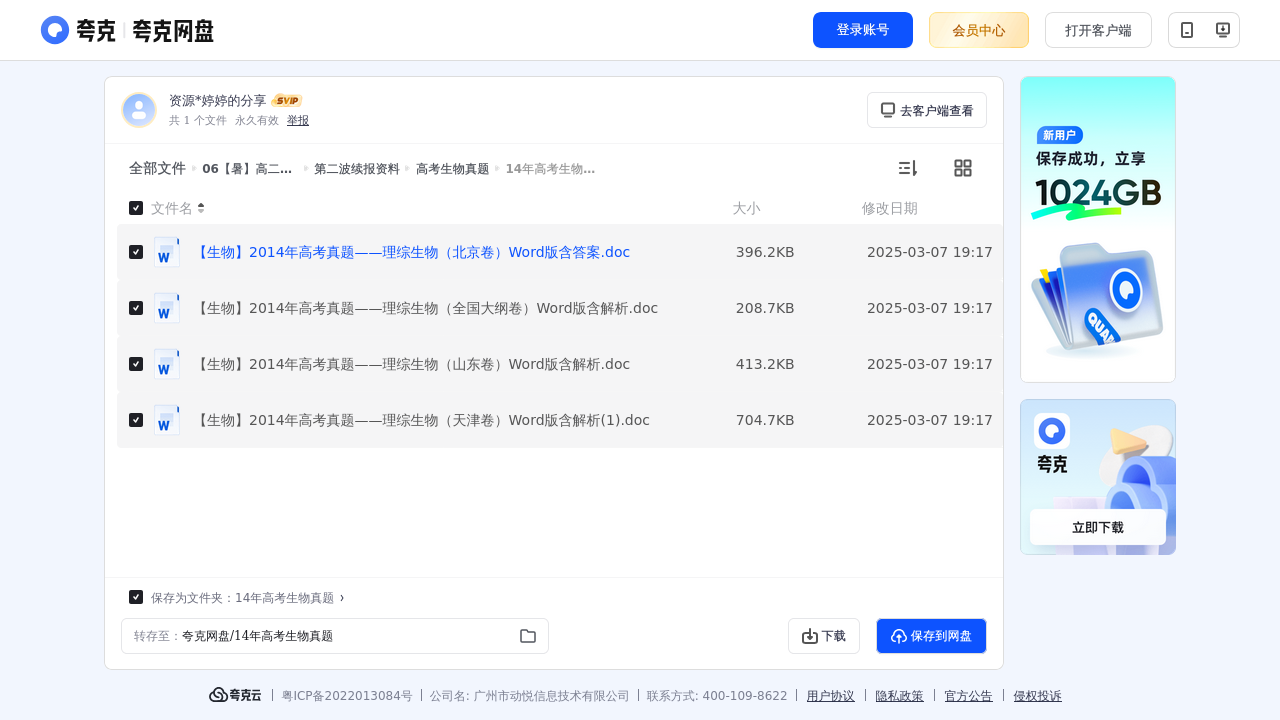
Task: Click the Quark logo icon
Action: coord(55,30)
